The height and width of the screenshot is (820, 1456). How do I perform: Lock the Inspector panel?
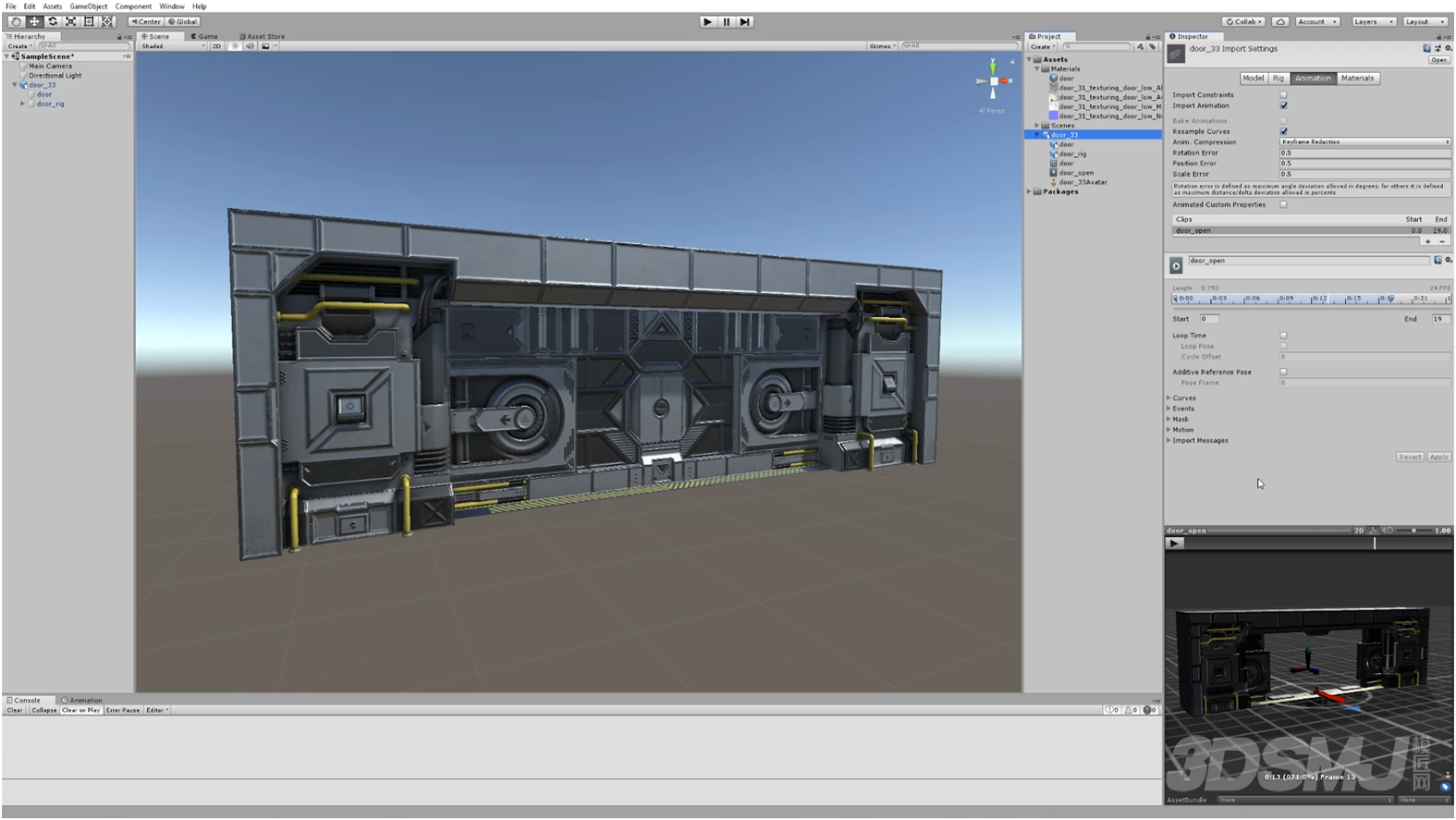click(1440, 37)
